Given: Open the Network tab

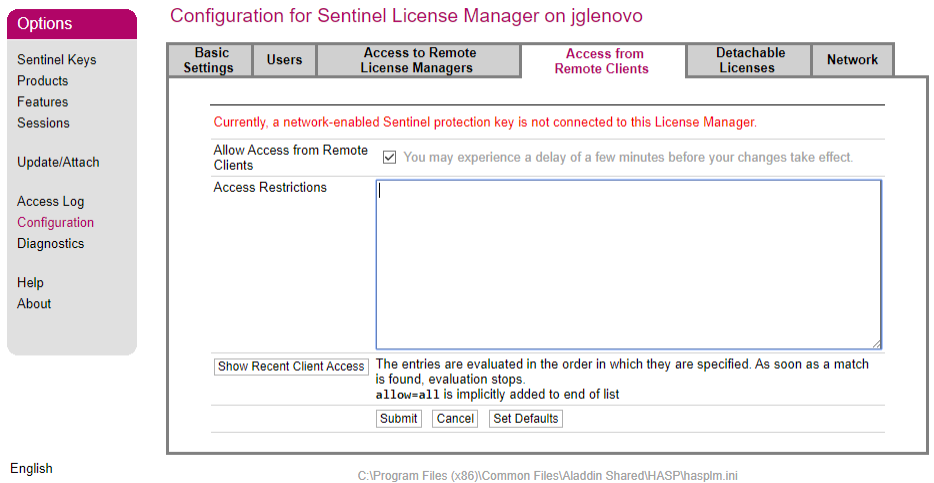Looking at the screenshot, I should tap(852, 60).
